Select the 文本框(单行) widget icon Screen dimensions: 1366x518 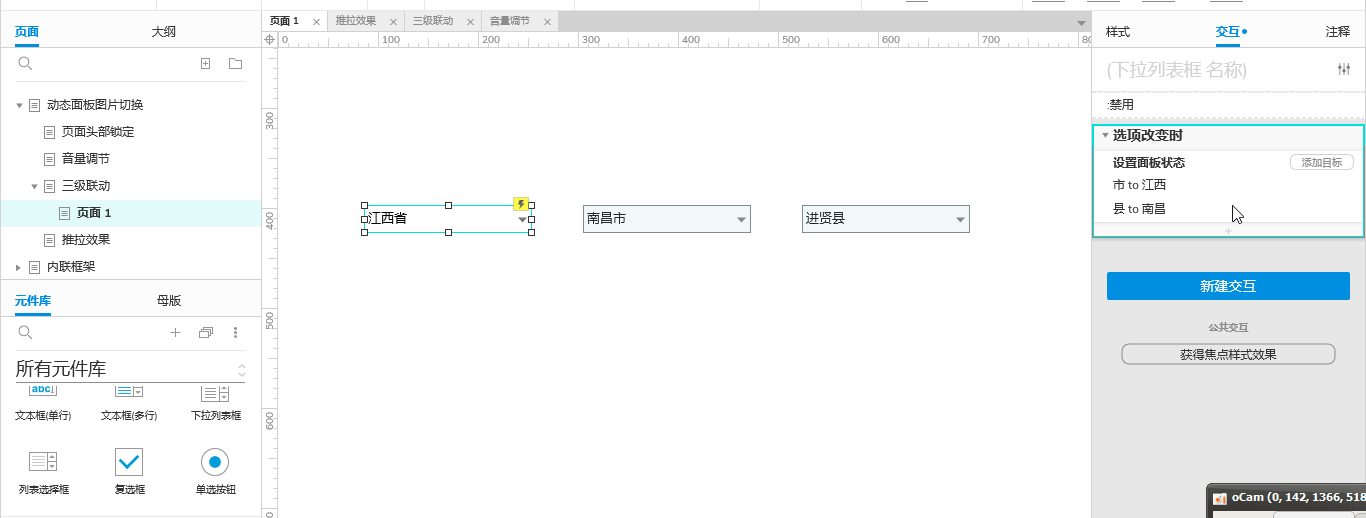point(43,392)
